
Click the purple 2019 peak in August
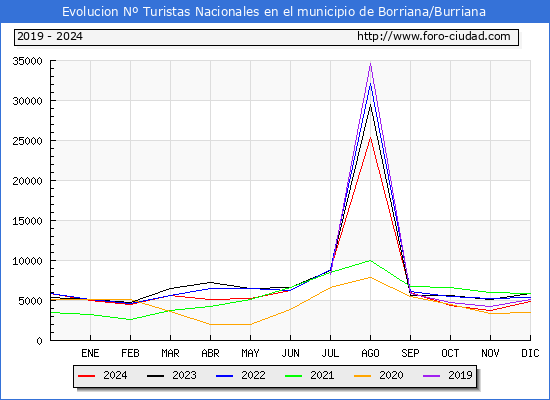click(x=370, y=64)
